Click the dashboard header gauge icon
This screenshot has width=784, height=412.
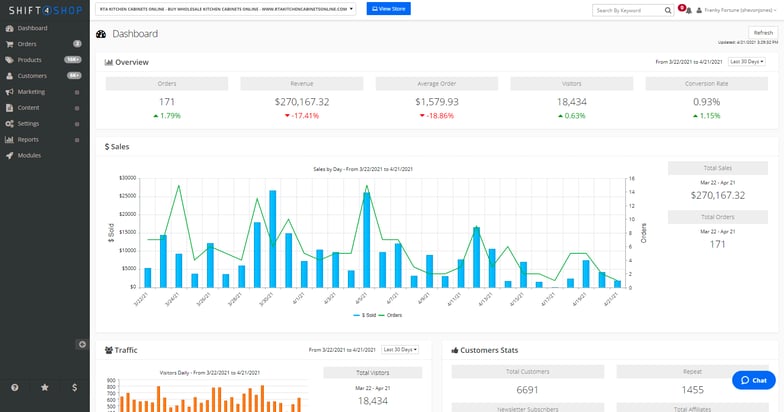(101, 34)
